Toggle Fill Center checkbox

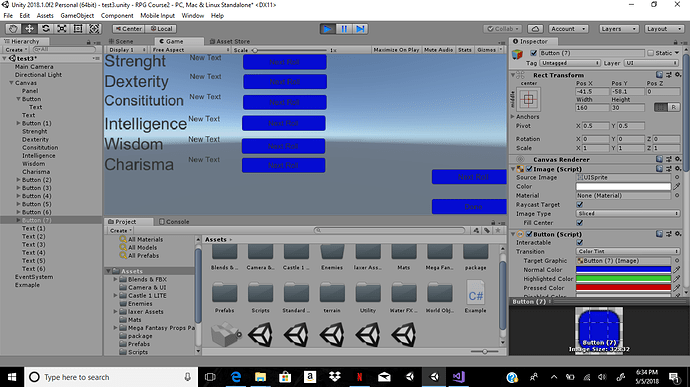pyautogui.click(x=580, y=223)
